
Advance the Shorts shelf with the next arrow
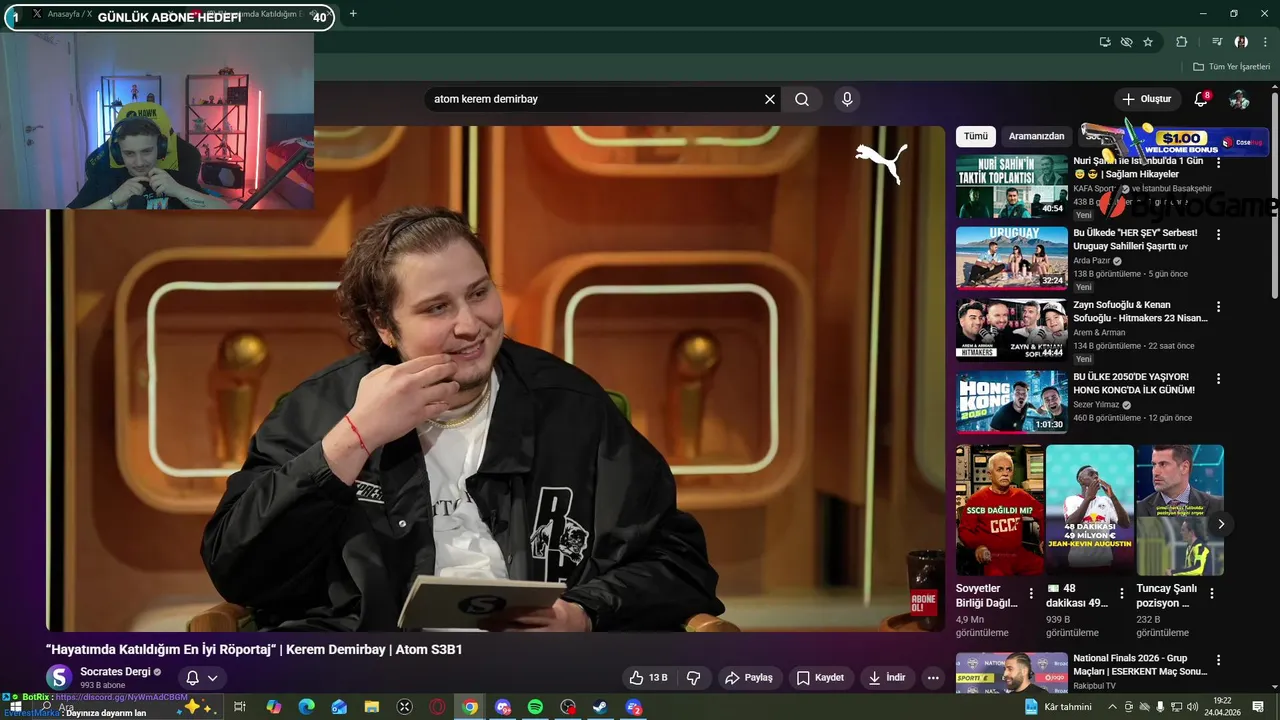1220,524
